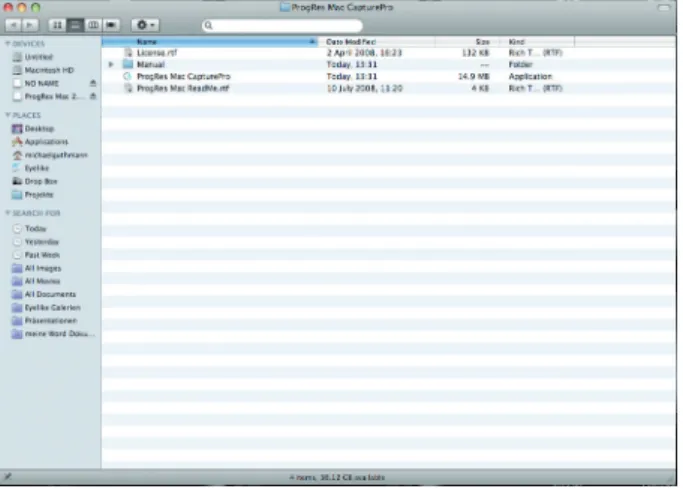Image resolution: width=683 pixels, height=489 pixels.
Task: Expand the Manual folder triangle
Action: (x=111, y=64)
